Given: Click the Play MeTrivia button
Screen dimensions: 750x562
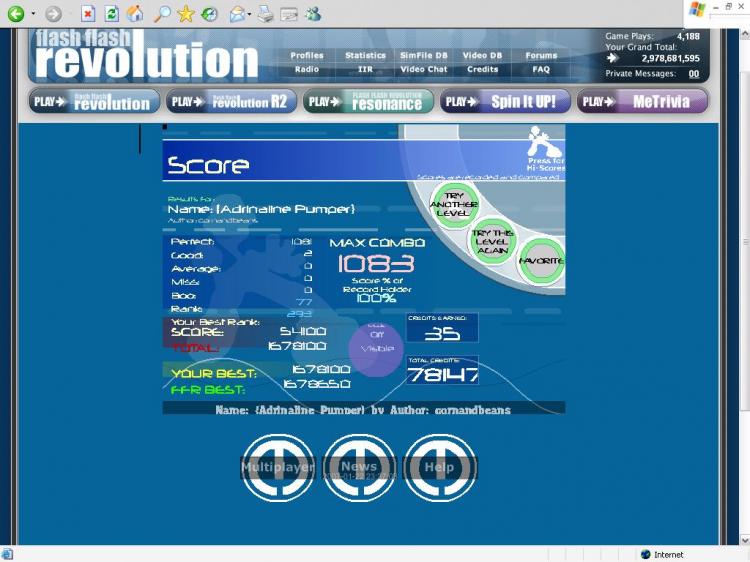Looking at the screenshot, I should (642, 101).
